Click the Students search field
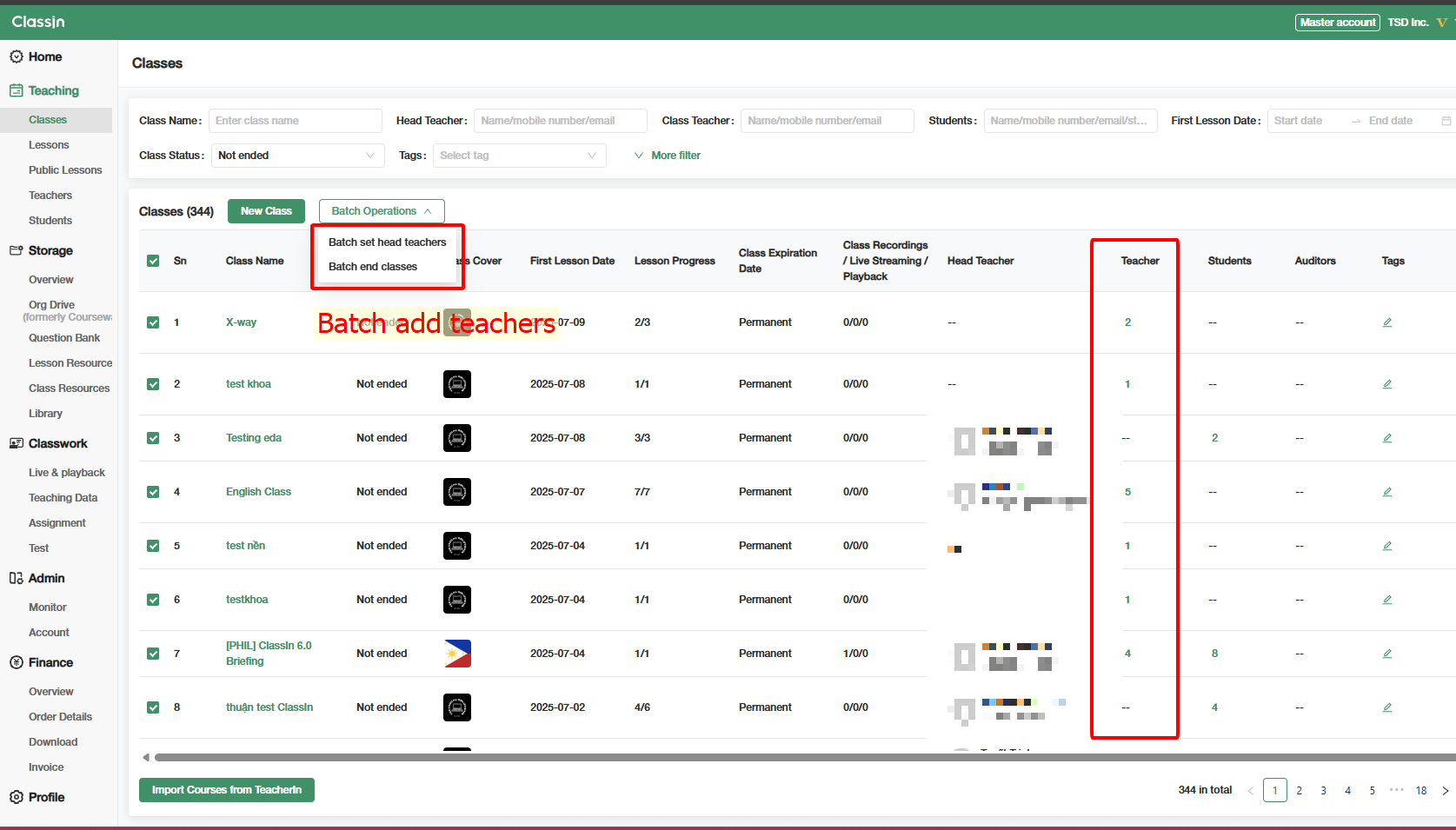 [1070, 121]
